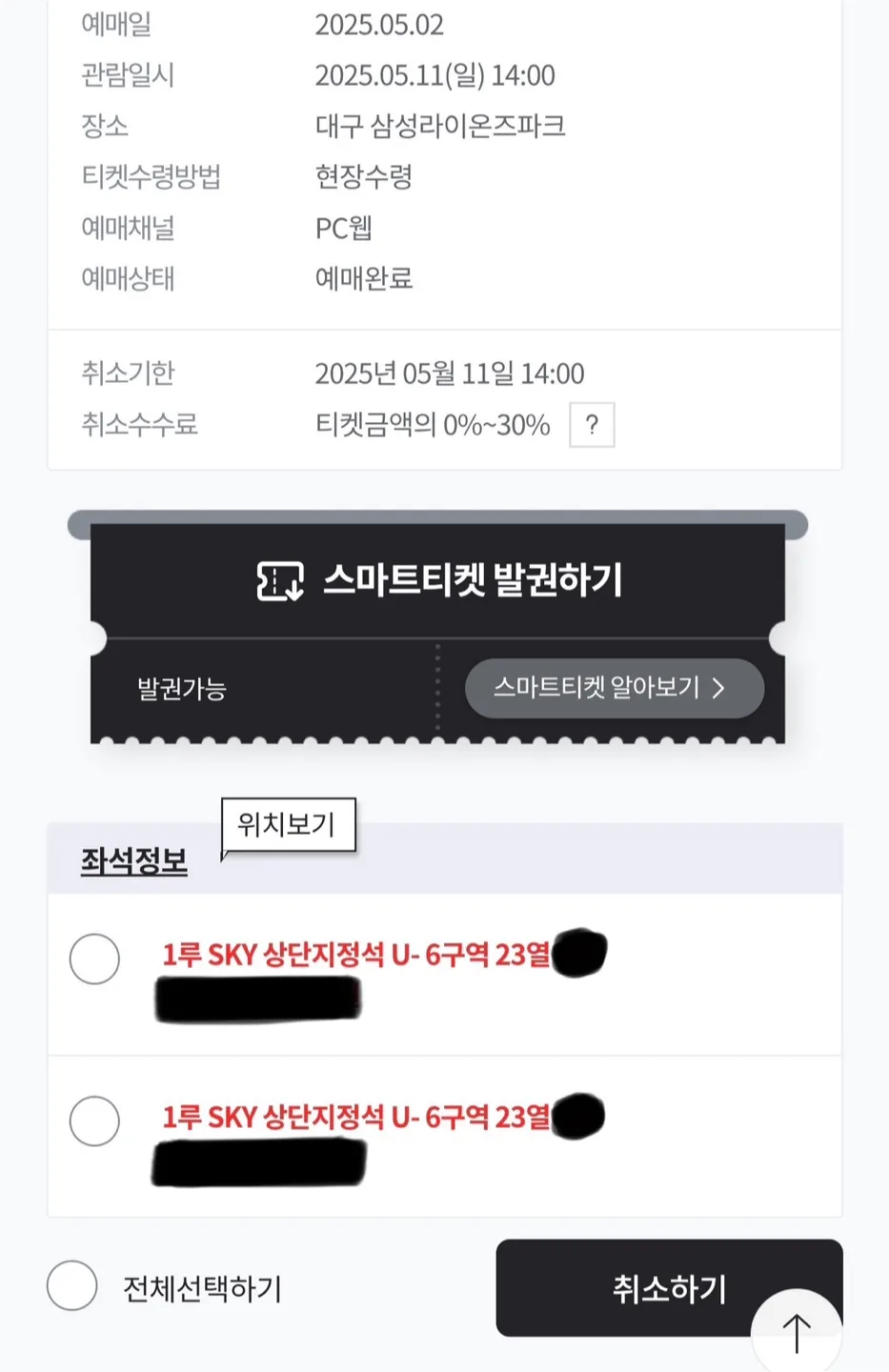Click the venue 대구 삼성라이온즈파크 text
The width and height of the screenshot is (889, 1372).
coord(440,126)
